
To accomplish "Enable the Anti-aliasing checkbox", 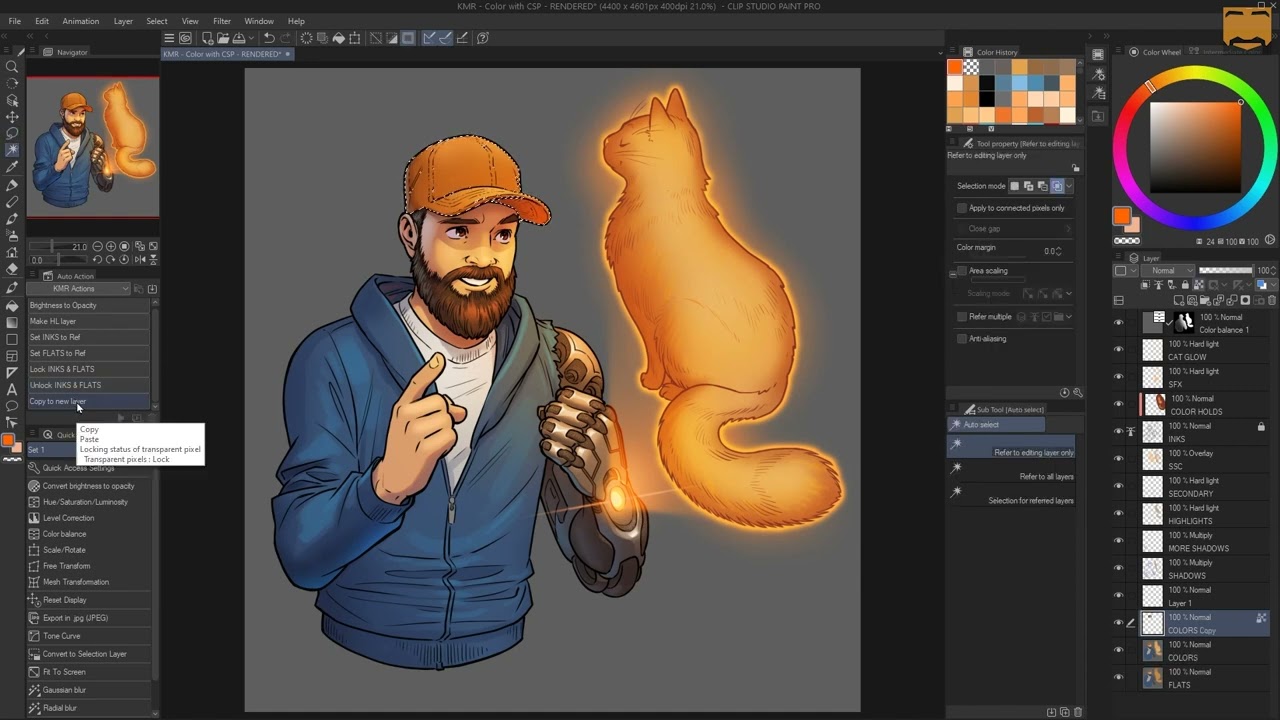I will [962, 339].
